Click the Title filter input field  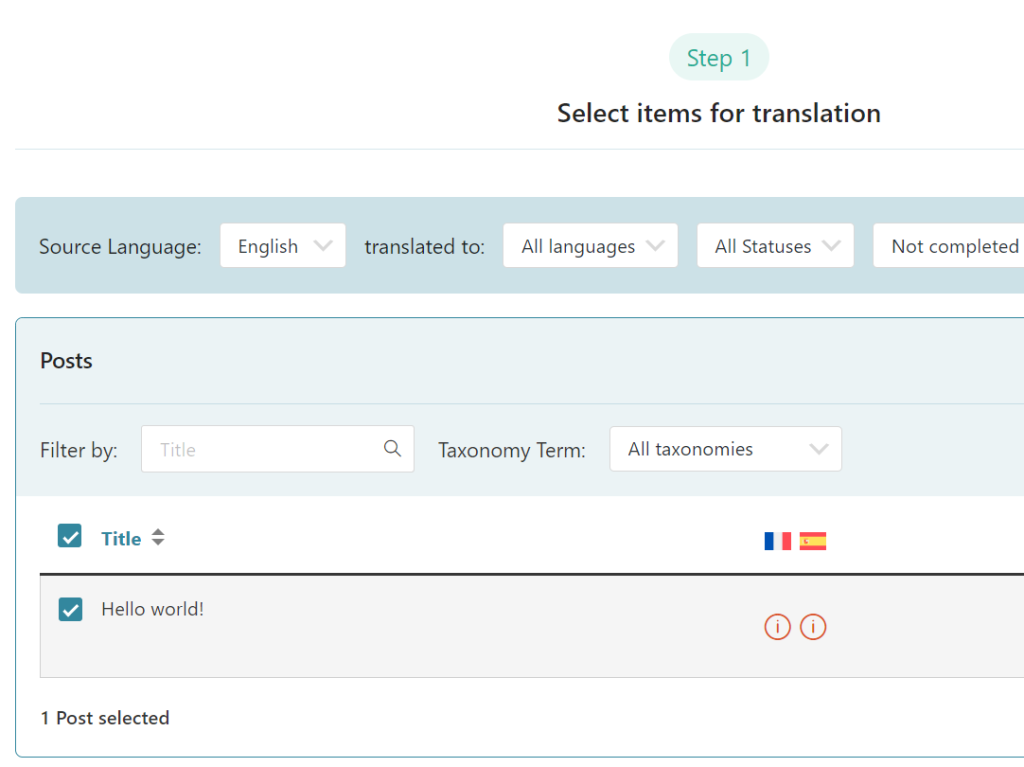pos(278,449)
